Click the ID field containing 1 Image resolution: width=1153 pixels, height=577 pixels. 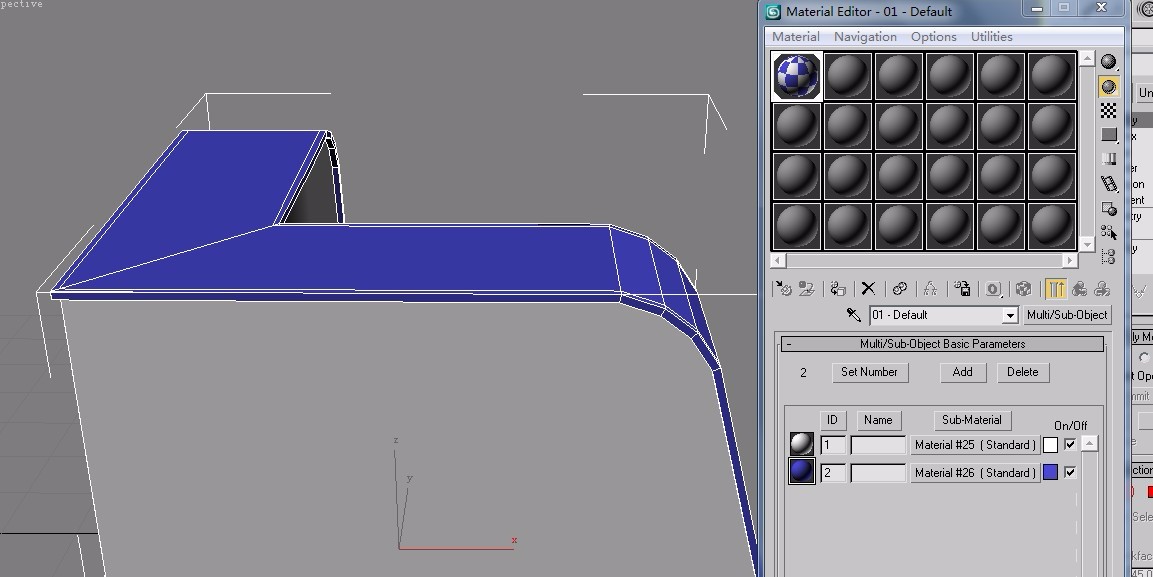pyautogui.click(x=832, y=445)
